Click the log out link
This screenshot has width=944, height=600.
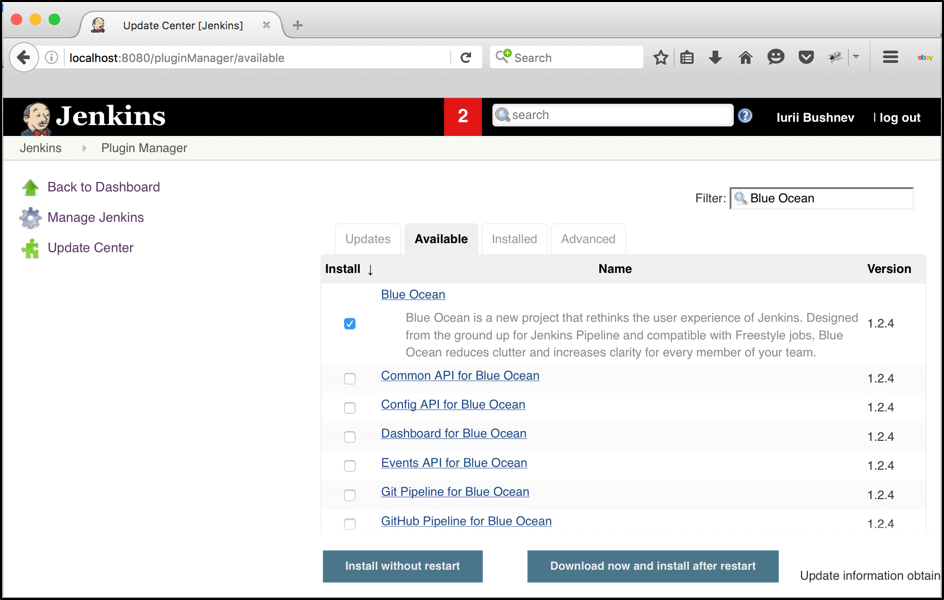(x=899, y=118)
